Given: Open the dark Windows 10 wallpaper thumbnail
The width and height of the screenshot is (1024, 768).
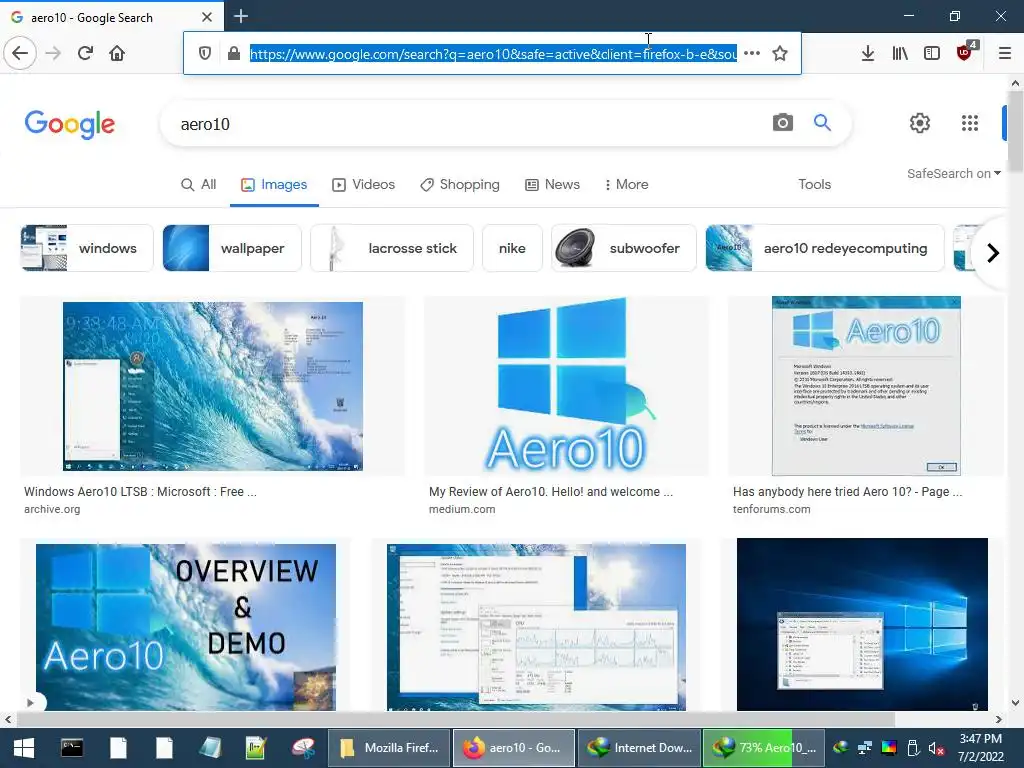Looking at the screenshot, I should pos(862,624).
